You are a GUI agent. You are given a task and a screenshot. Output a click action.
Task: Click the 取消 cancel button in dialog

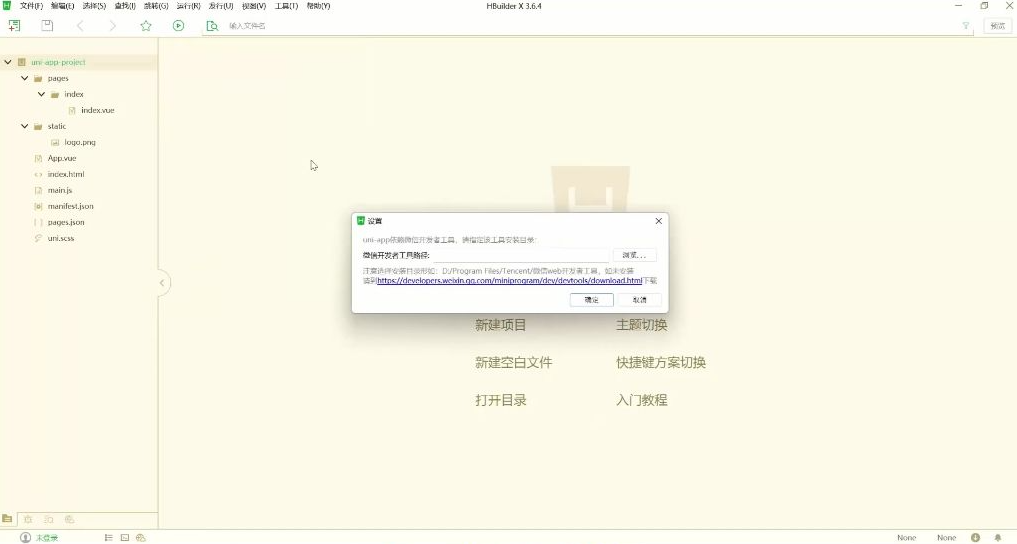(x=640, y=300)
